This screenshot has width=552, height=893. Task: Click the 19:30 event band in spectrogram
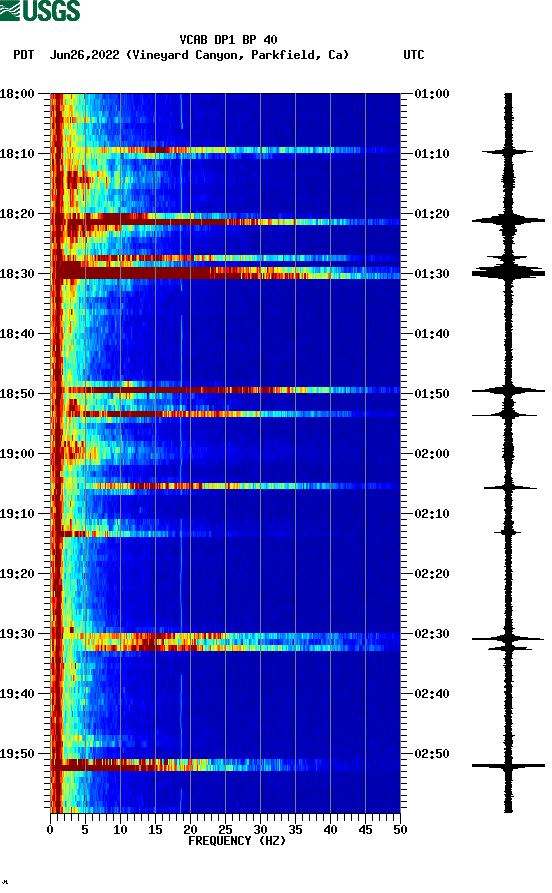(226, 642)
